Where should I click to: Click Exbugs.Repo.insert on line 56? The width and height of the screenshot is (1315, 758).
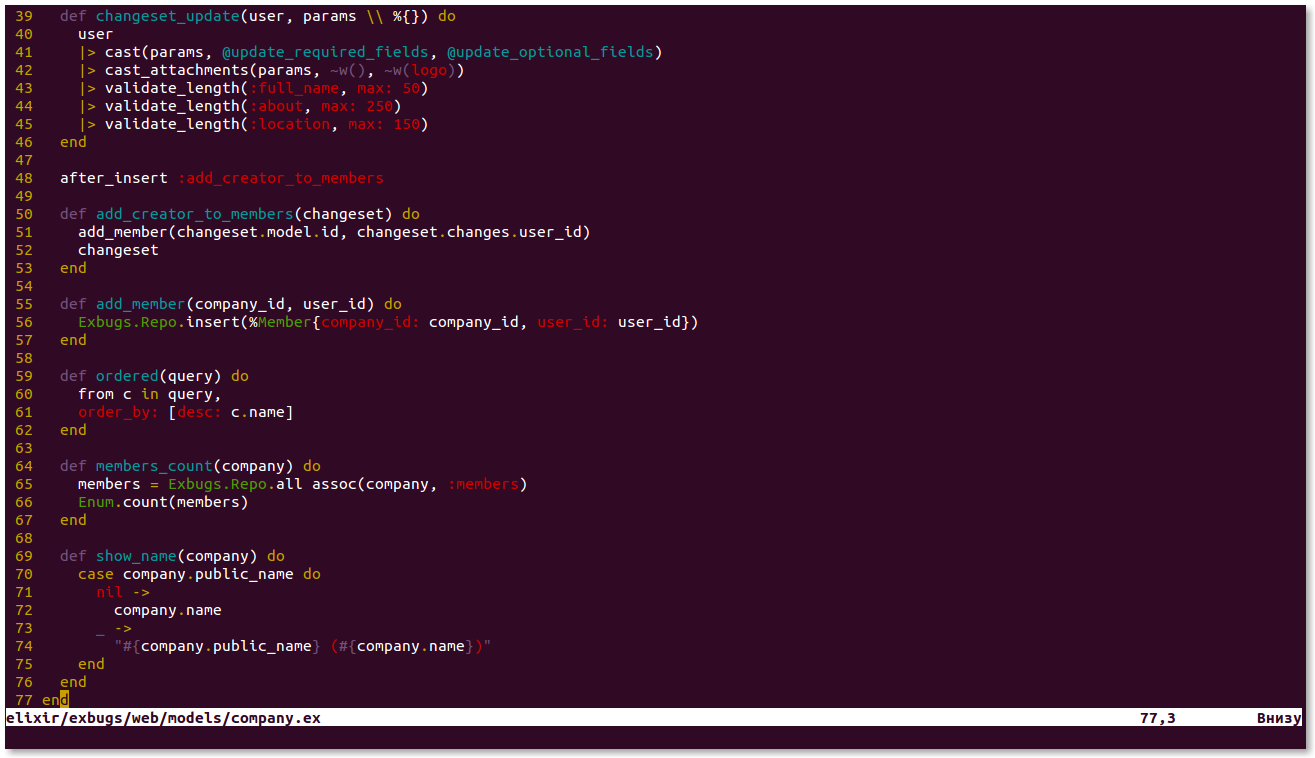pos(159,322)
